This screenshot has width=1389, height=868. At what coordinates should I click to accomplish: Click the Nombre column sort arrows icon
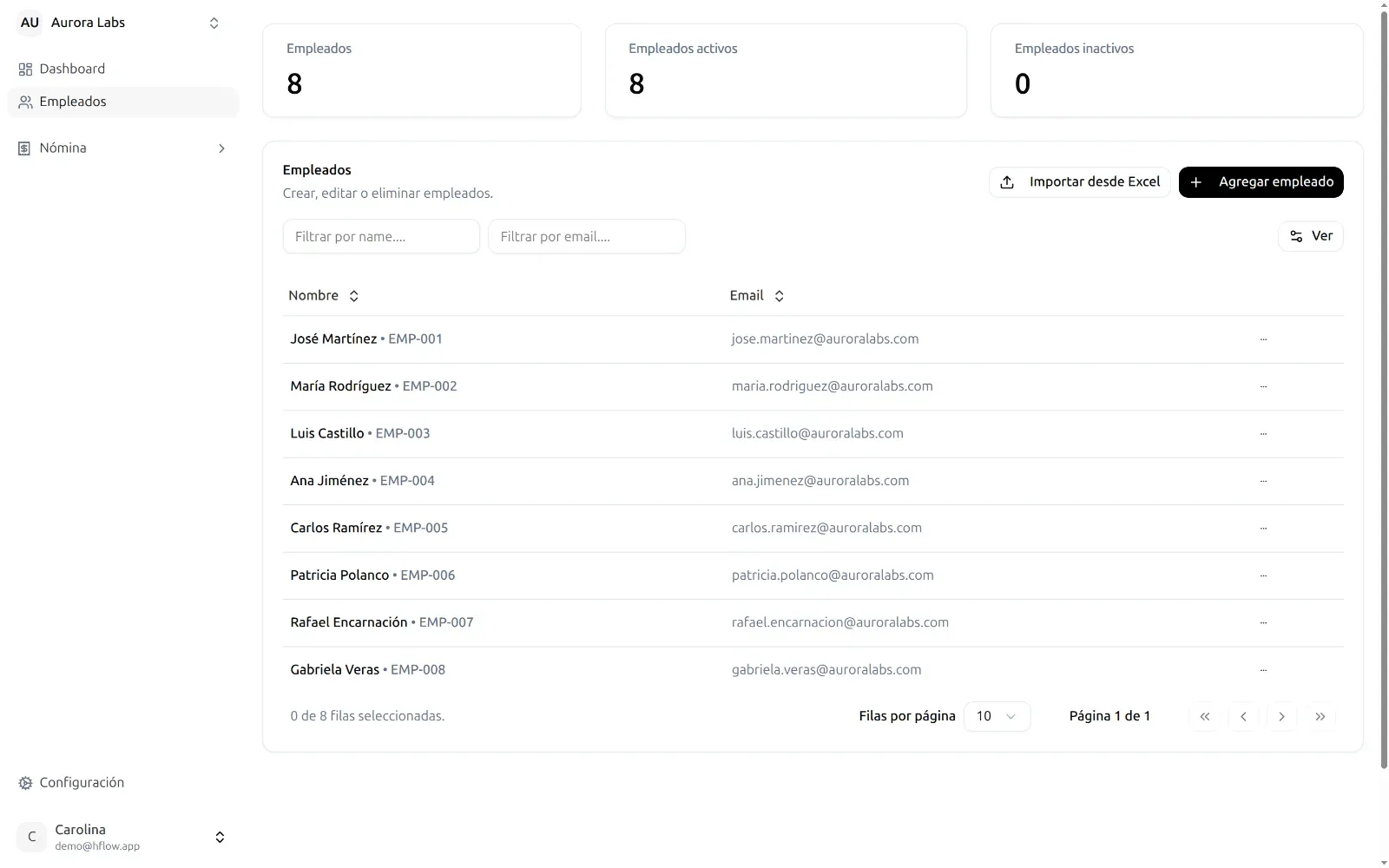(x=353, y=296)
